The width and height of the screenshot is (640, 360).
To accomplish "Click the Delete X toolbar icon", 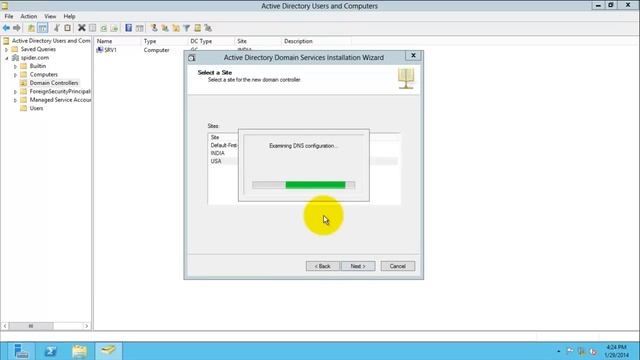I will pyautogui.click(x=82, y=28).
